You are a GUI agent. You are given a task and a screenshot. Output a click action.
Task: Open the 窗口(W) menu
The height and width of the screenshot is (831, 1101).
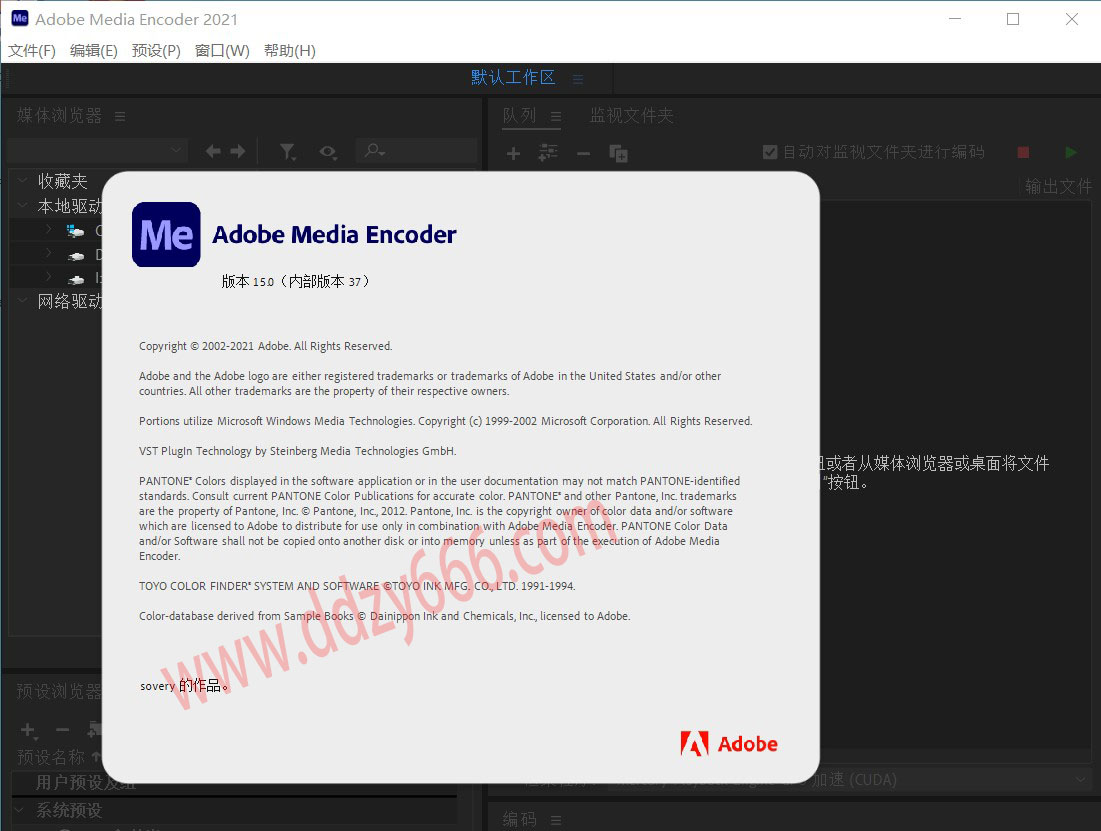click(222, 51)
